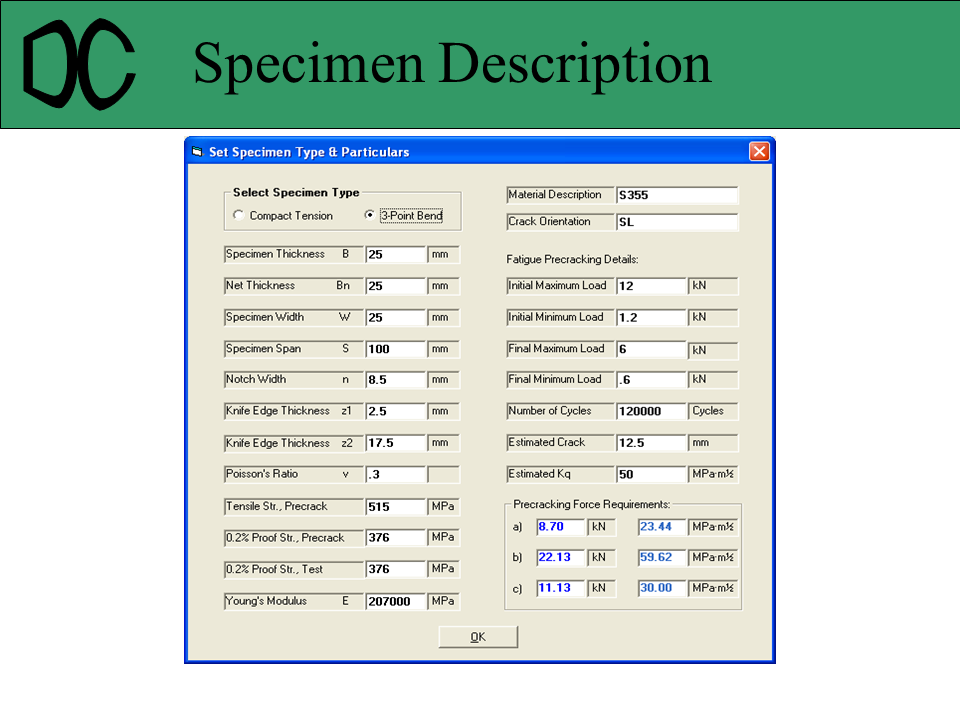Click the dialog title bar icon
This screenshot has width=960, height=720.
(x=197, y=152)
